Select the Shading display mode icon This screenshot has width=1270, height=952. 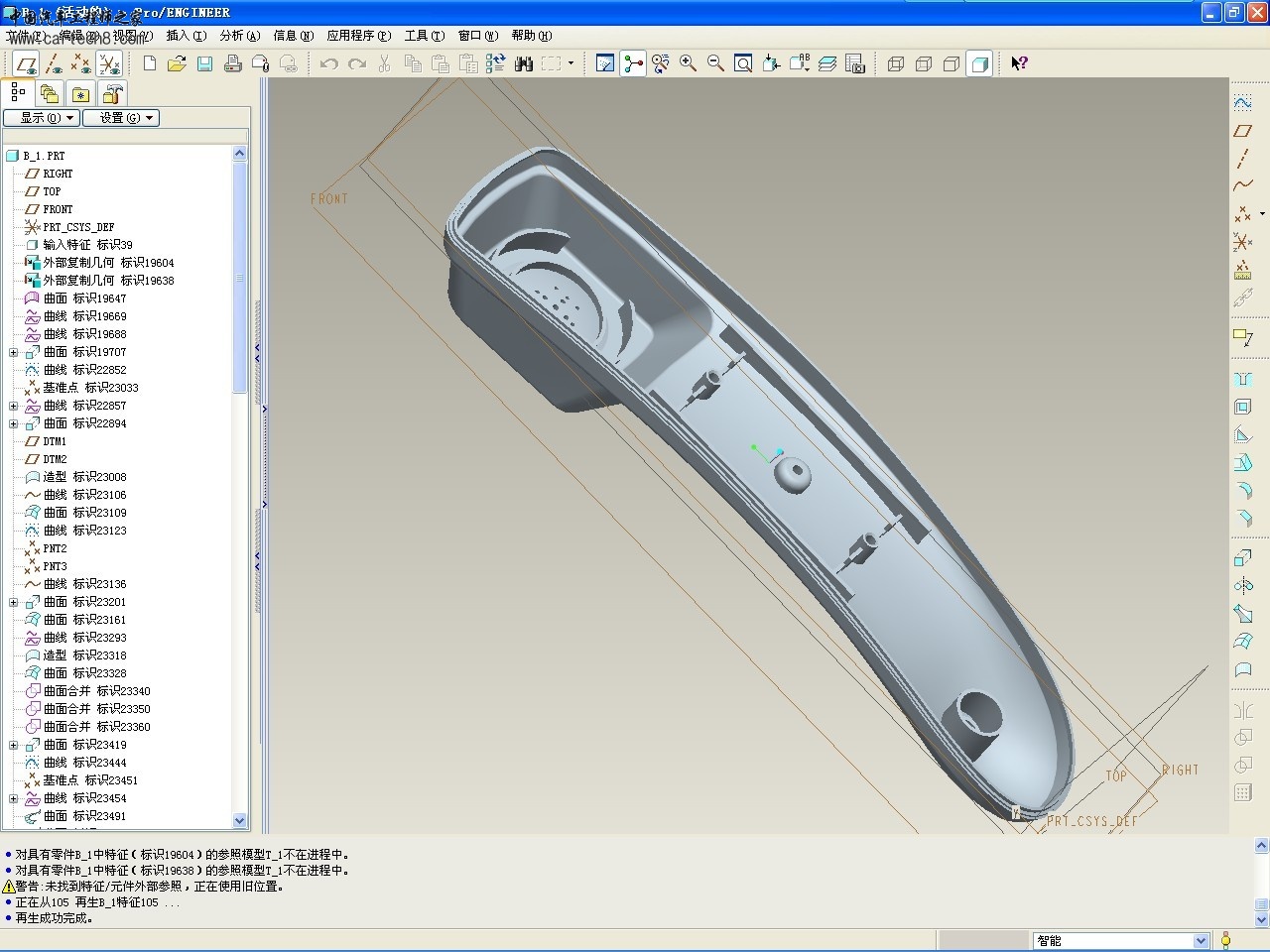pyautogui.click(x=979, y=63)
